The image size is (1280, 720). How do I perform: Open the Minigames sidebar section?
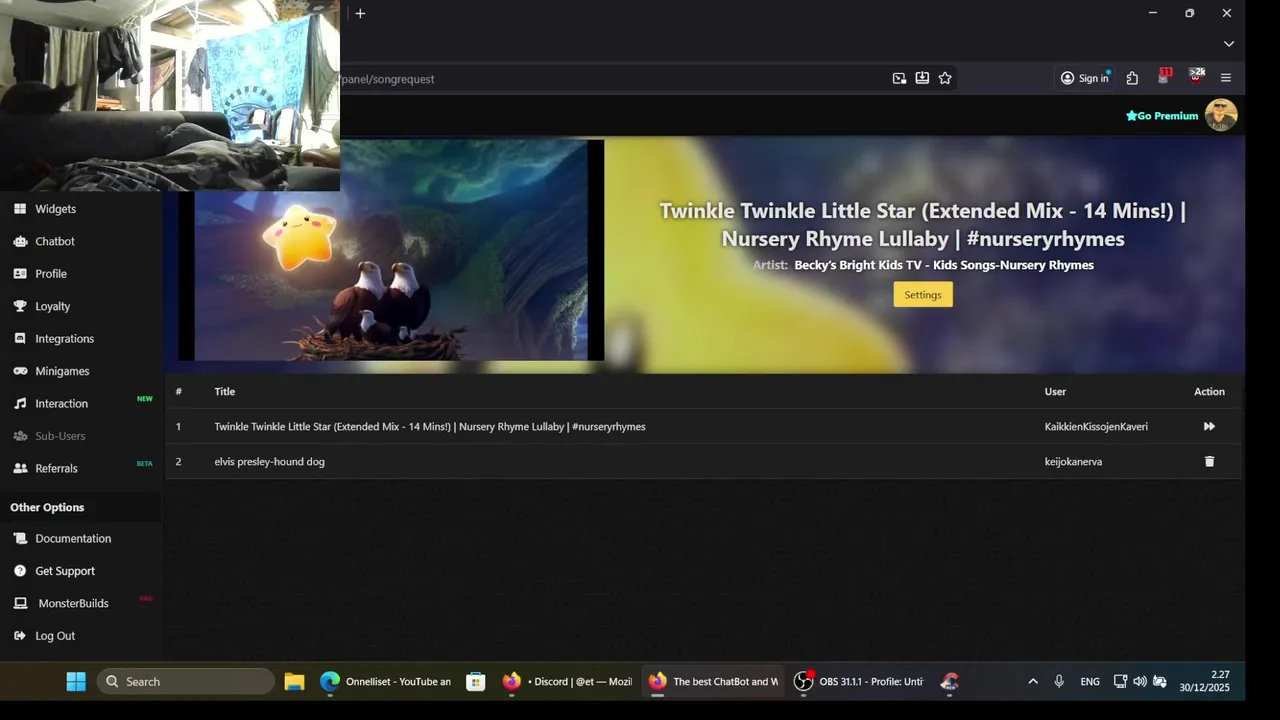click(62, 371)
